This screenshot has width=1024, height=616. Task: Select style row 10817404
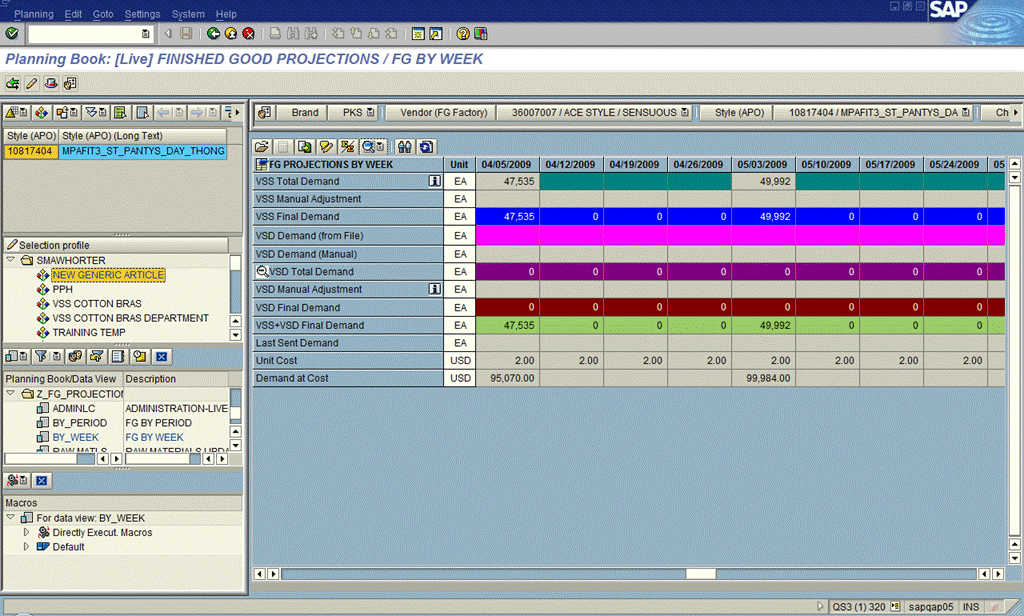(x=30, y=151)
